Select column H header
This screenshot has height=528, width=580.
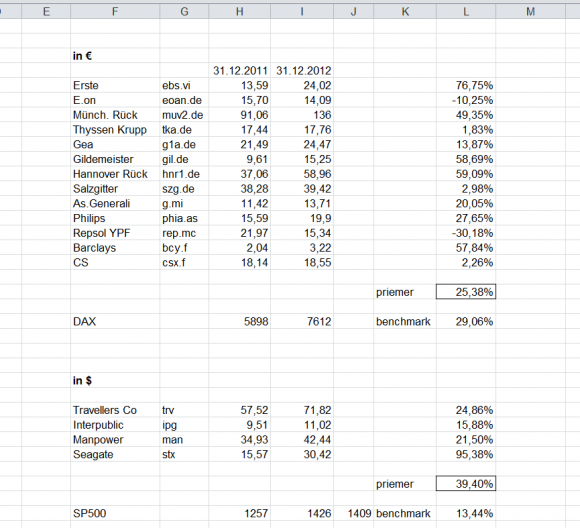(x=240, y=11)
